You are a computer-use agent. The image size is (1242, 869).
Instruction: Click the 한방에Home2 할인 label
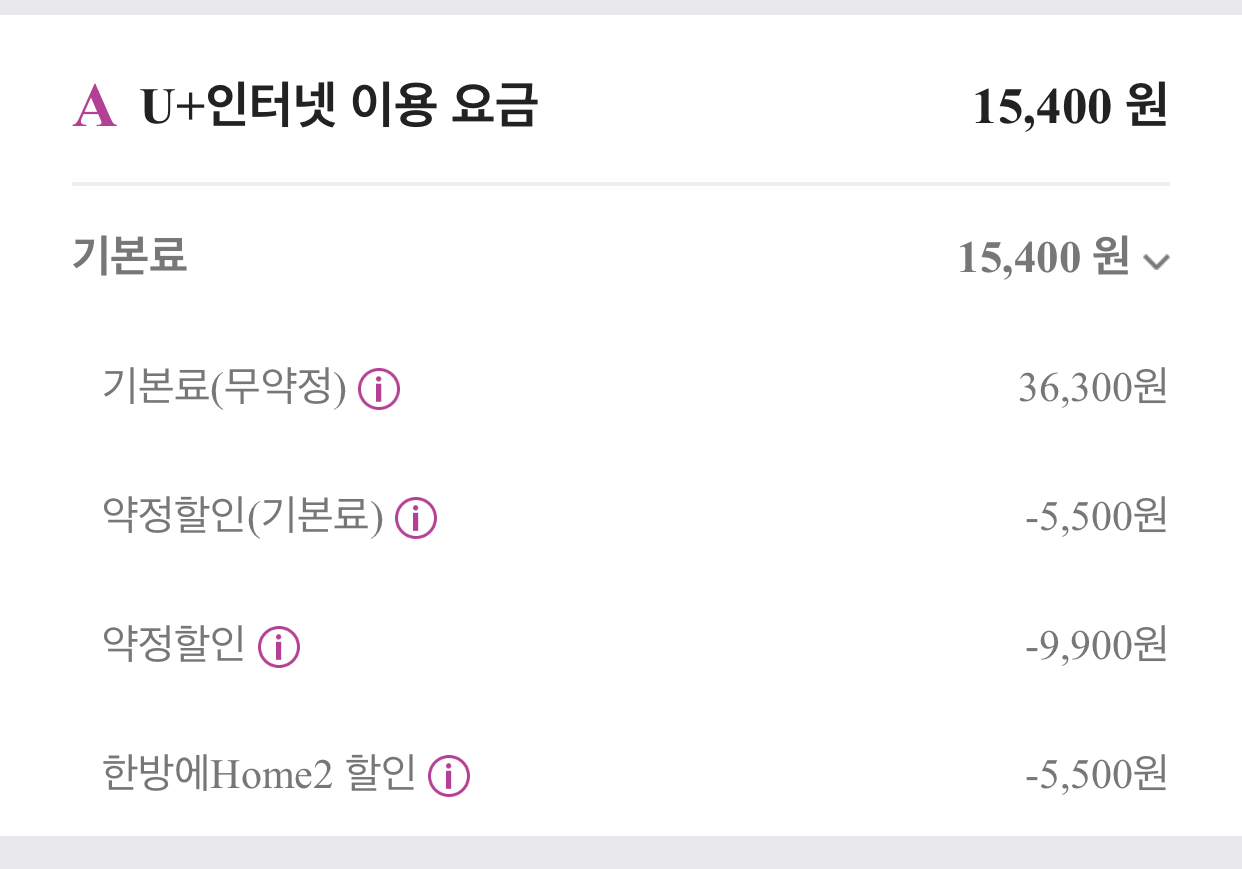(259, 775)
